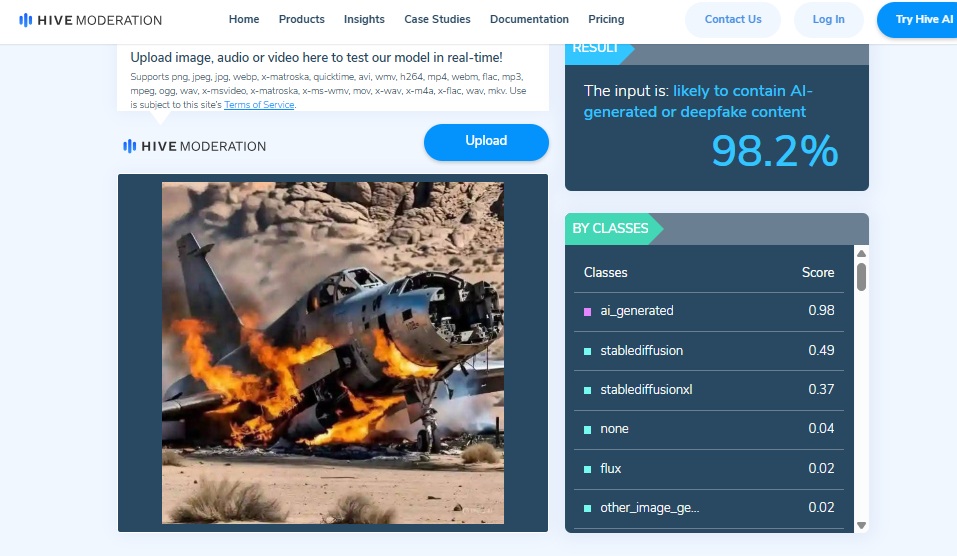Click the teal other_image_ge... color marker
This screenshot has width=957, height=556.
[587, 508]
